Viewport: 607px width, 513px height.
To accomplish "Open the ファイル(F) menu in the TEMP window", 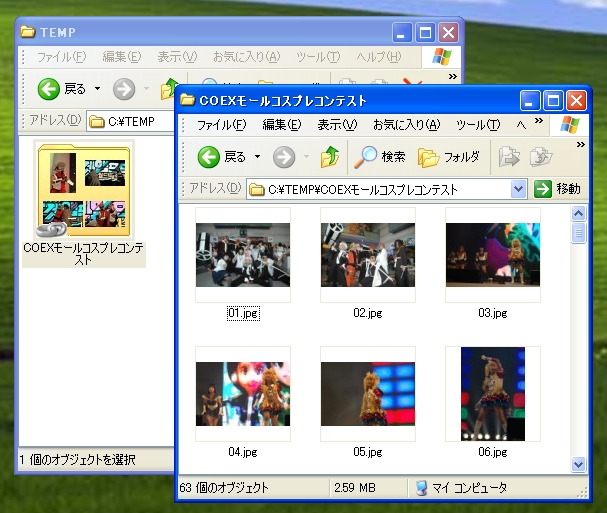I will point(61,57).
